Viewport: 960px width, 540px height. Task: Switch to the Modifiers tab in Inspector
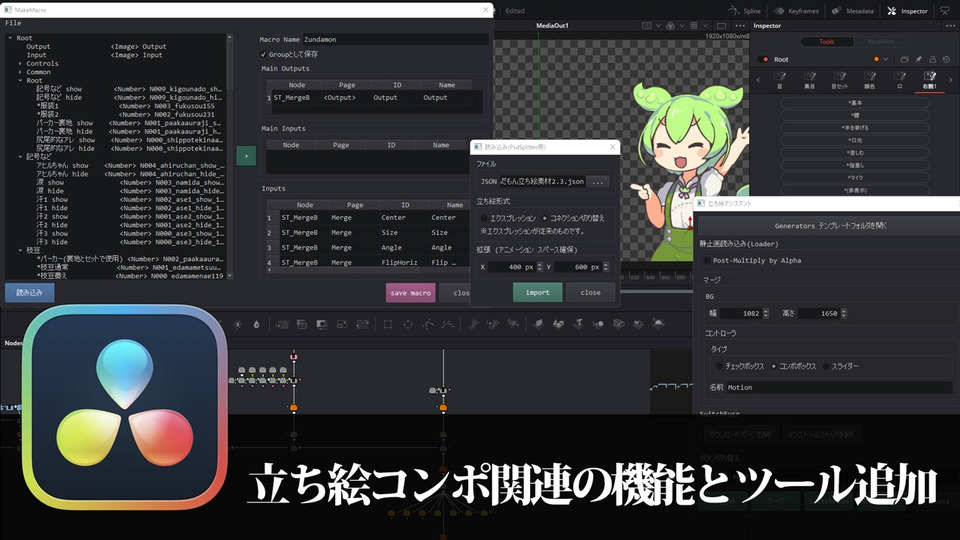tap(880, 42)
